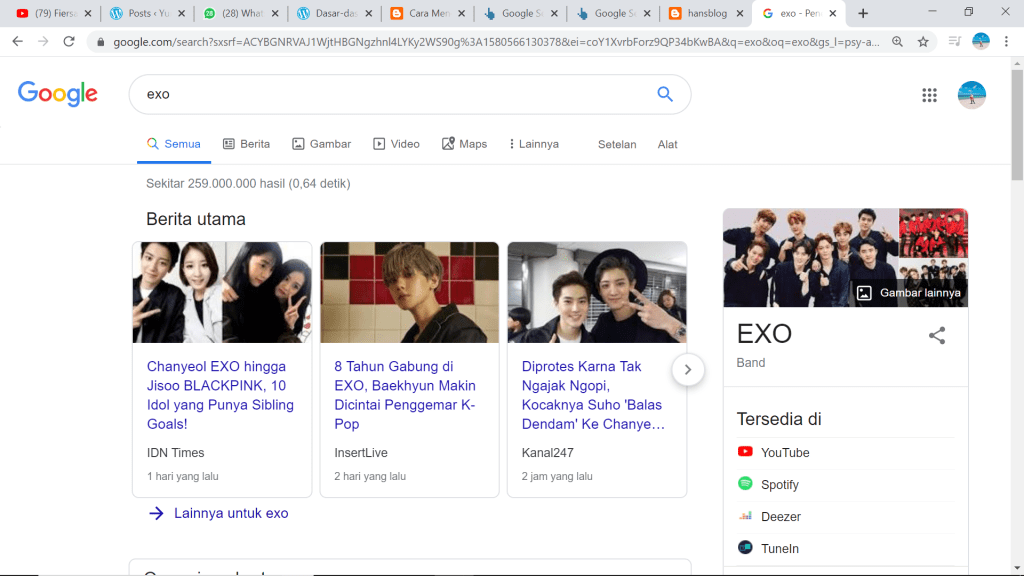Switch to the Berita results tab
The width and height of the screenshot is (1024, 576).
click(246, 144)
